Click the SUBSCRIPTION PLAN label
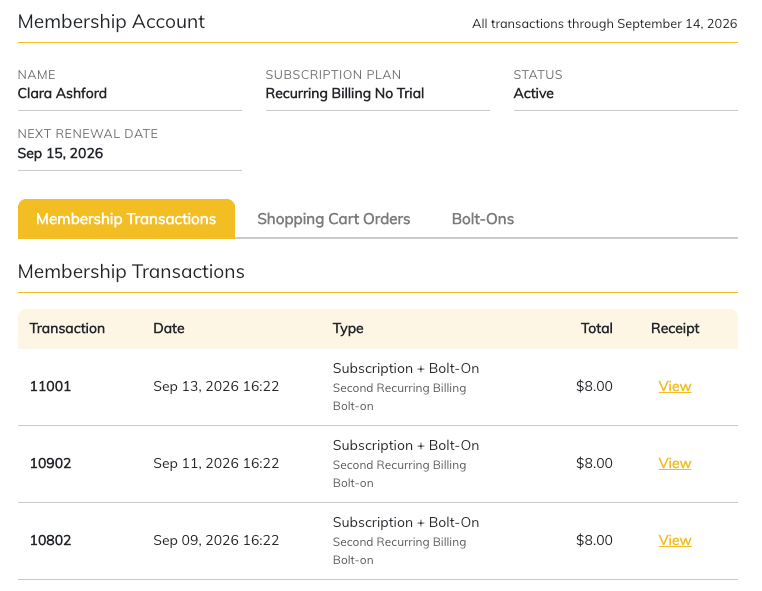The height and width of the screenshot is (591, 762). [333, 75]
